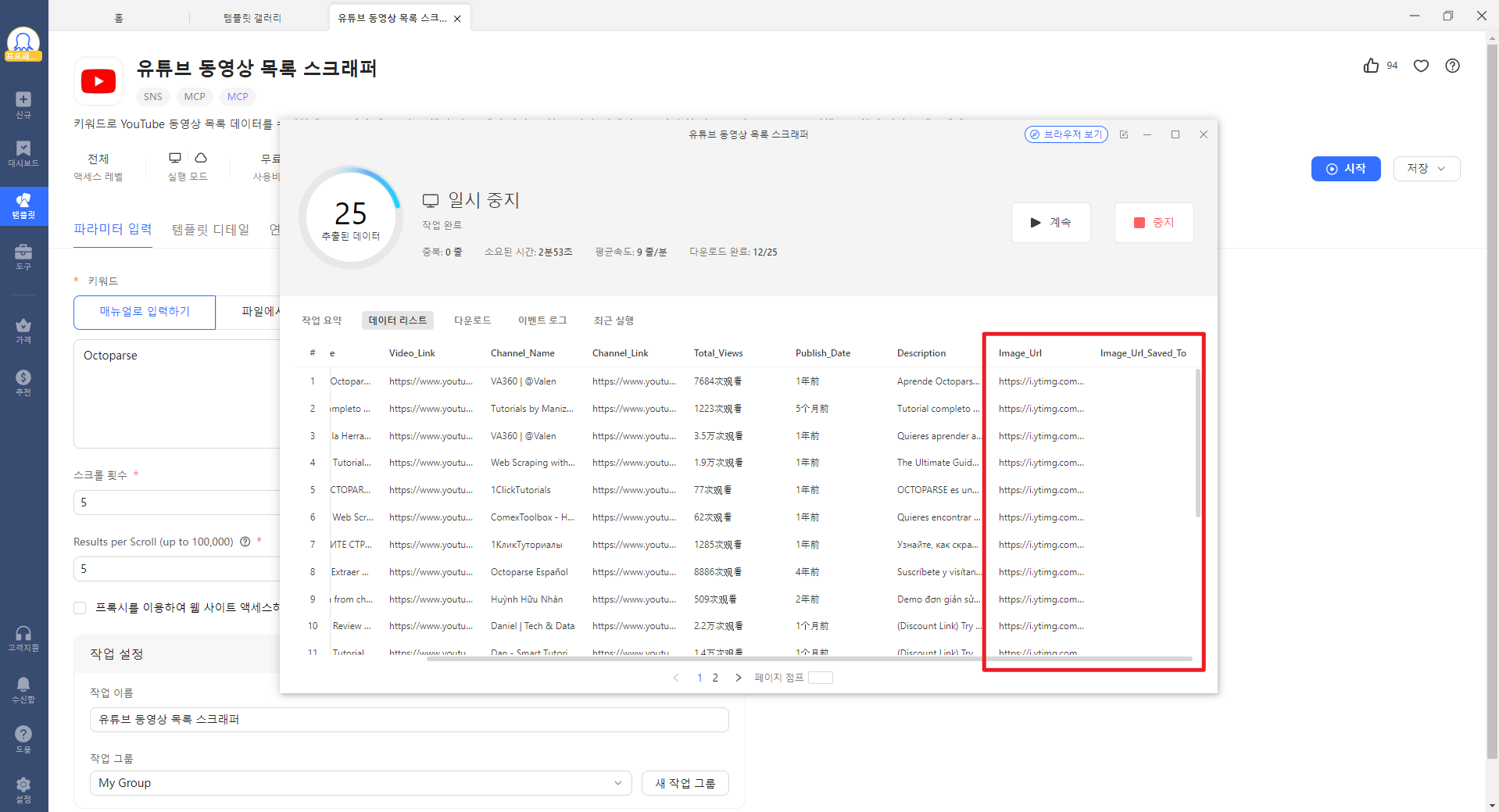Click the 시작 start button
This screenshot has height=812, width=1499.
[x=1346, y=169]
